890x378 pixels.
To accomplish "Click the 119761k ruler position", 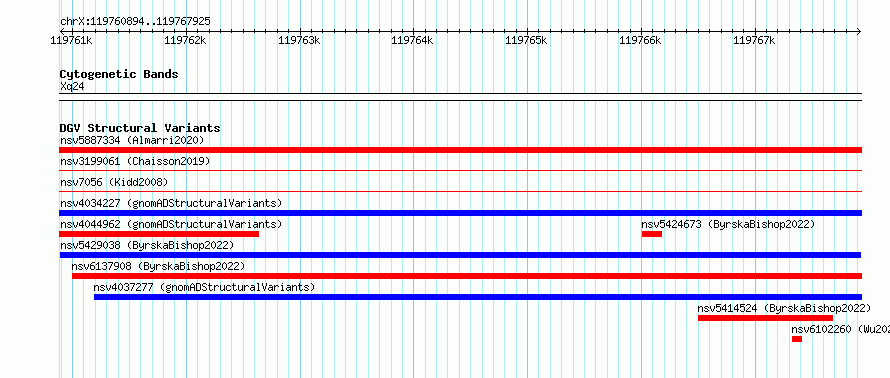I will point(72,40).
